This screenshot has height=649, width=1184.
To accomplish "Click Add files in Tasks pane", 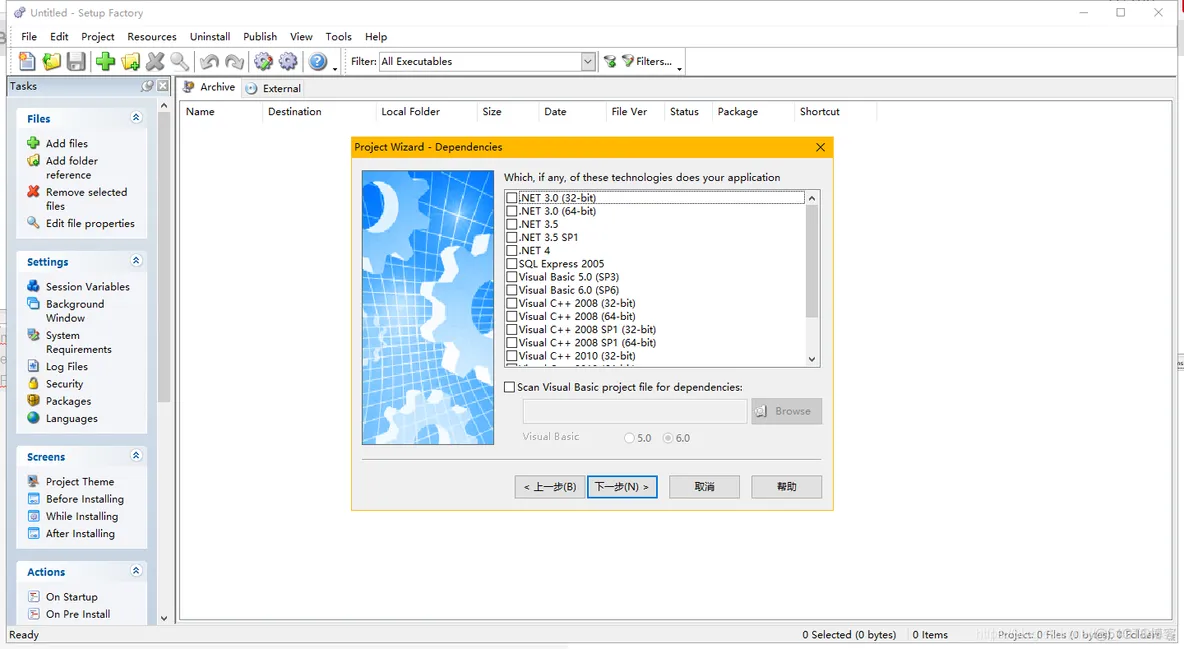I will [66, 143].
